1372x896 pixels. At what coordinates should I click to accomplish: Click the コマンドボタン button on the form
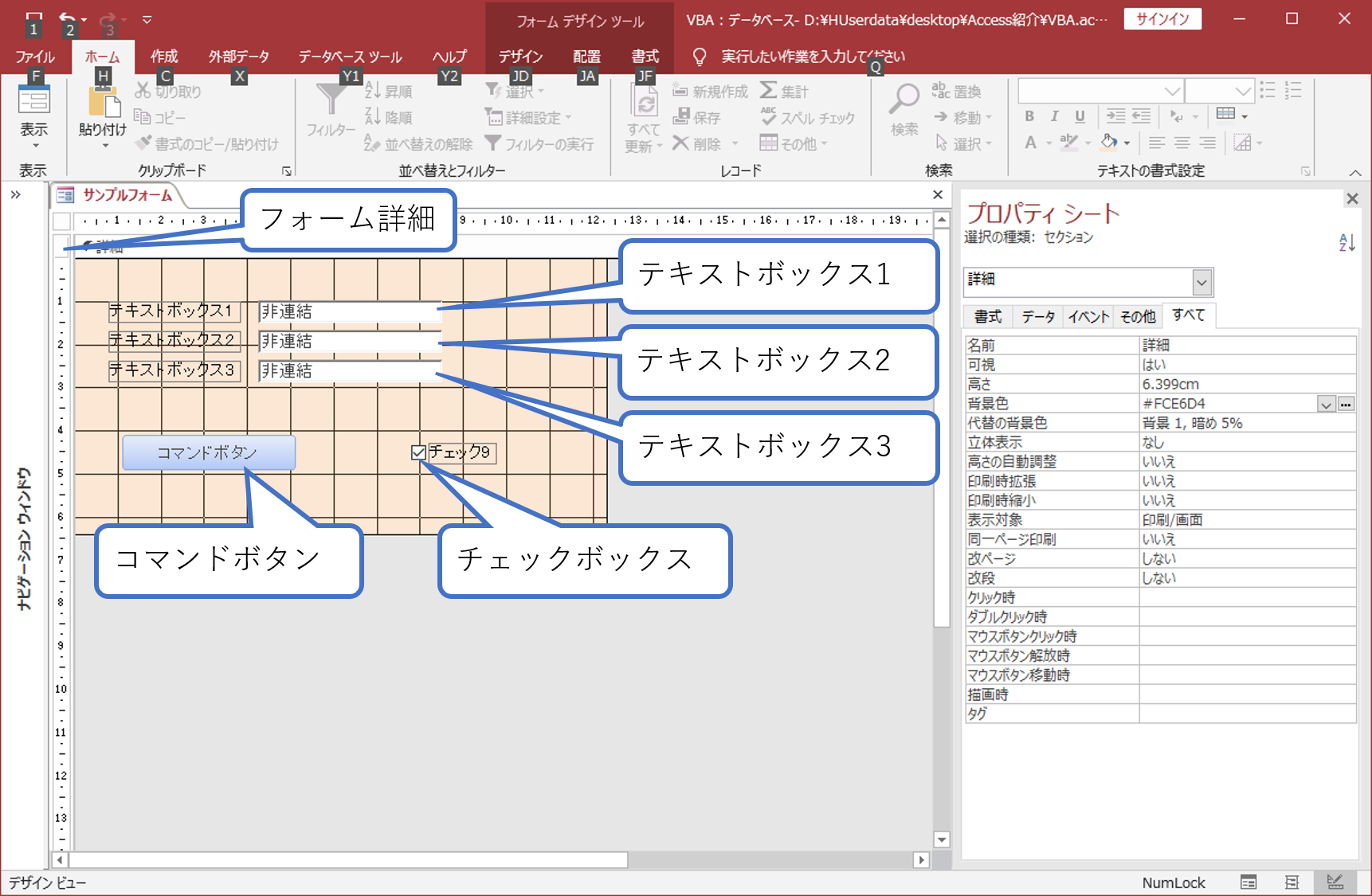pyautogui.click(x=209, y=452)
